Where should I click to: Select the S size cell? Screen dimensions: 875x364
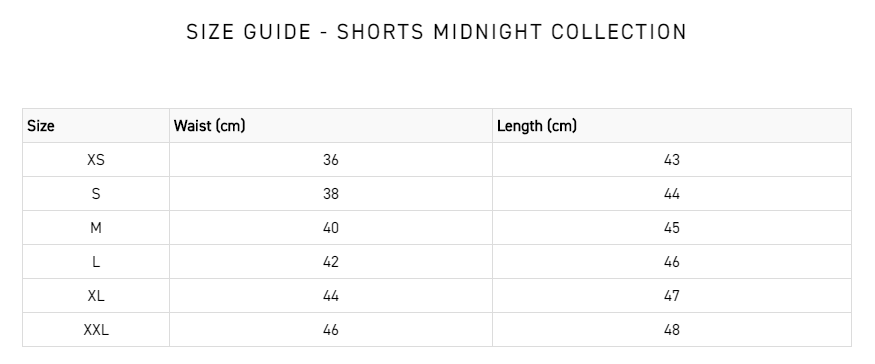point(96,194)
